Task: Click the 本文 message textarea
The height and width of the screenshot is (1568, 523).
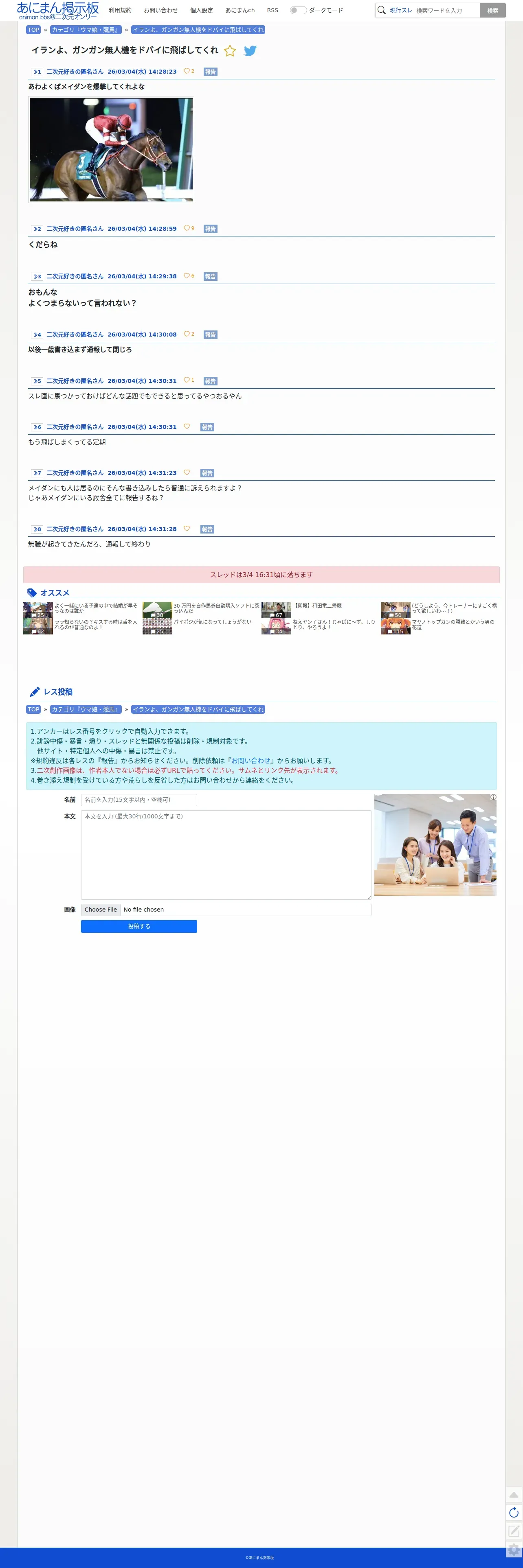Action: click(x=226, y=855)
